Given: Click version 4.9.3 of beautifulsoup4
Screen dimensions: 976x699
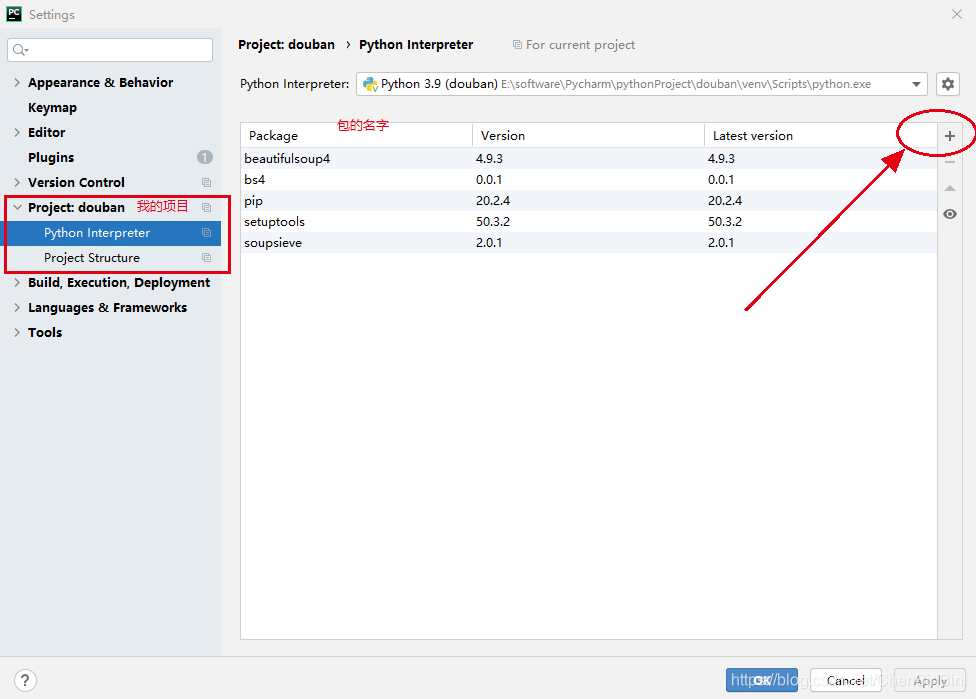Looking at the screenshot, I should [x=489, y=159].
